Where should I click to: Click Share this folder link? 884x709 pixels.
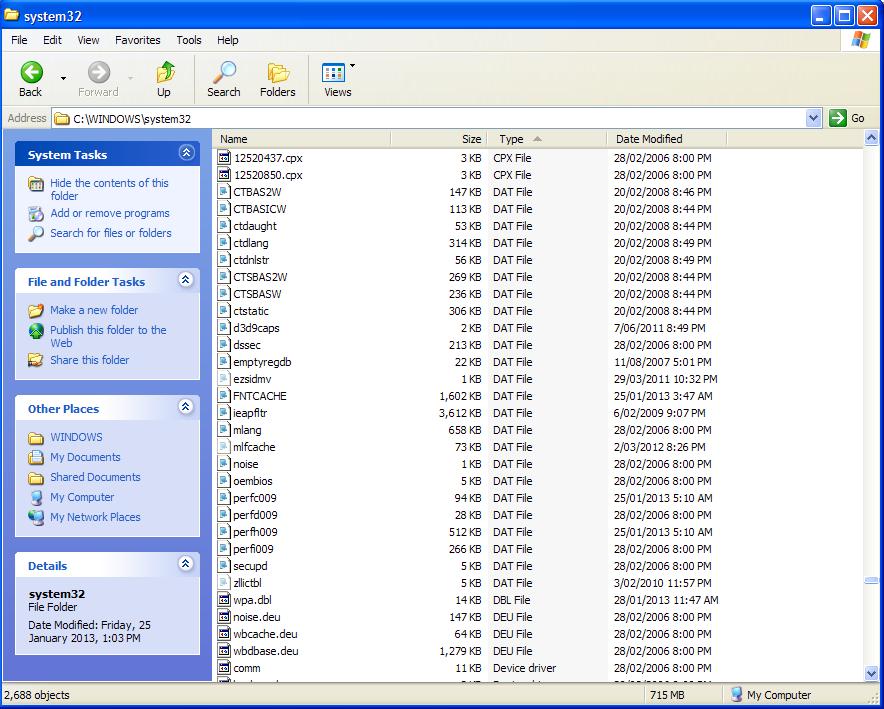pyautogui.click(x=90, y=360)
